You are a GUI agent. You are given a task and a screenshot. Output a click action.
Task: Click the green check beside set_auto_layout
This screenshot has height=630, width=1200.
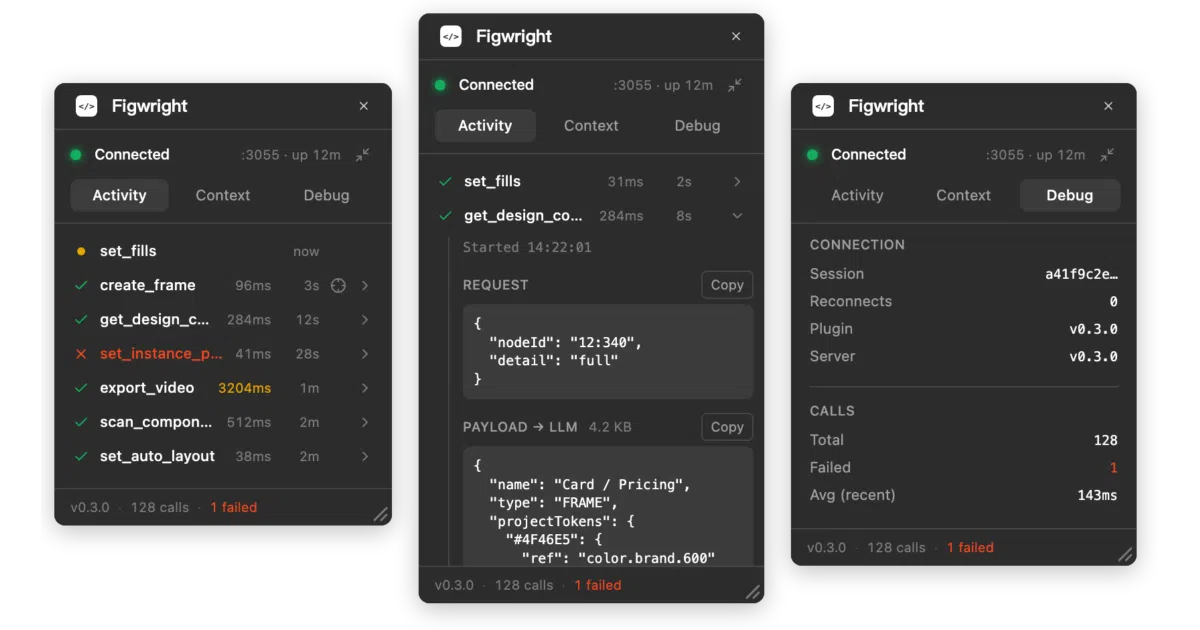pos(81,456)
